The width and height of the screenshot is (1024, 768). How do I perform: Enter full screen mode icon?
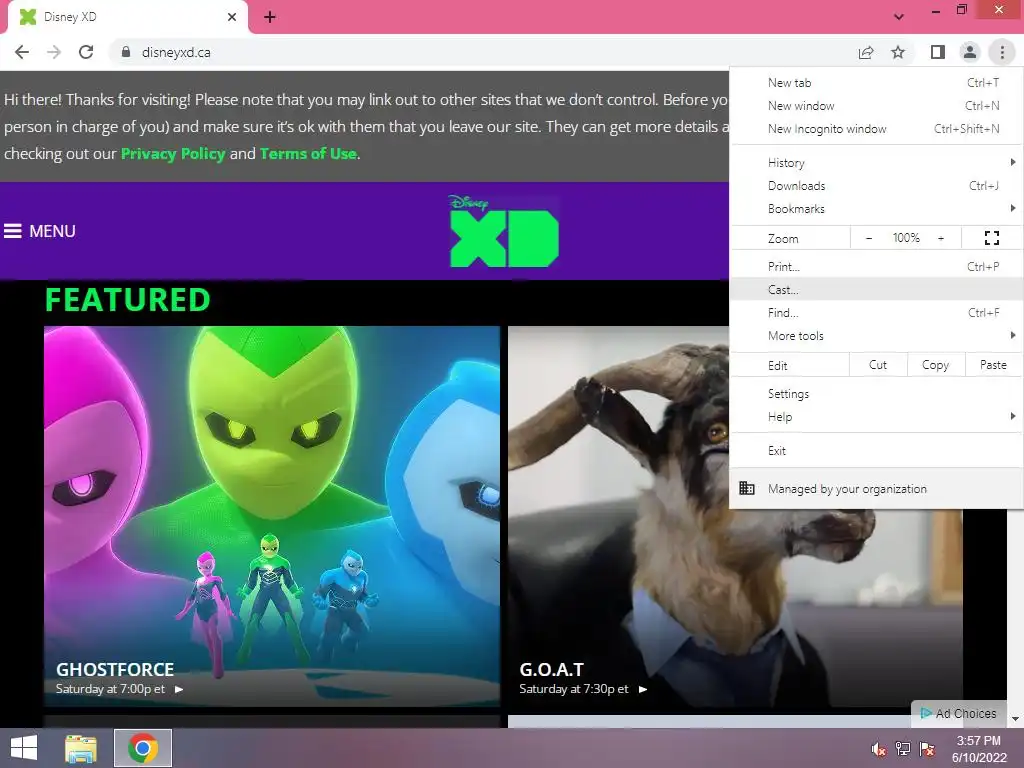(x=991, y=238)
